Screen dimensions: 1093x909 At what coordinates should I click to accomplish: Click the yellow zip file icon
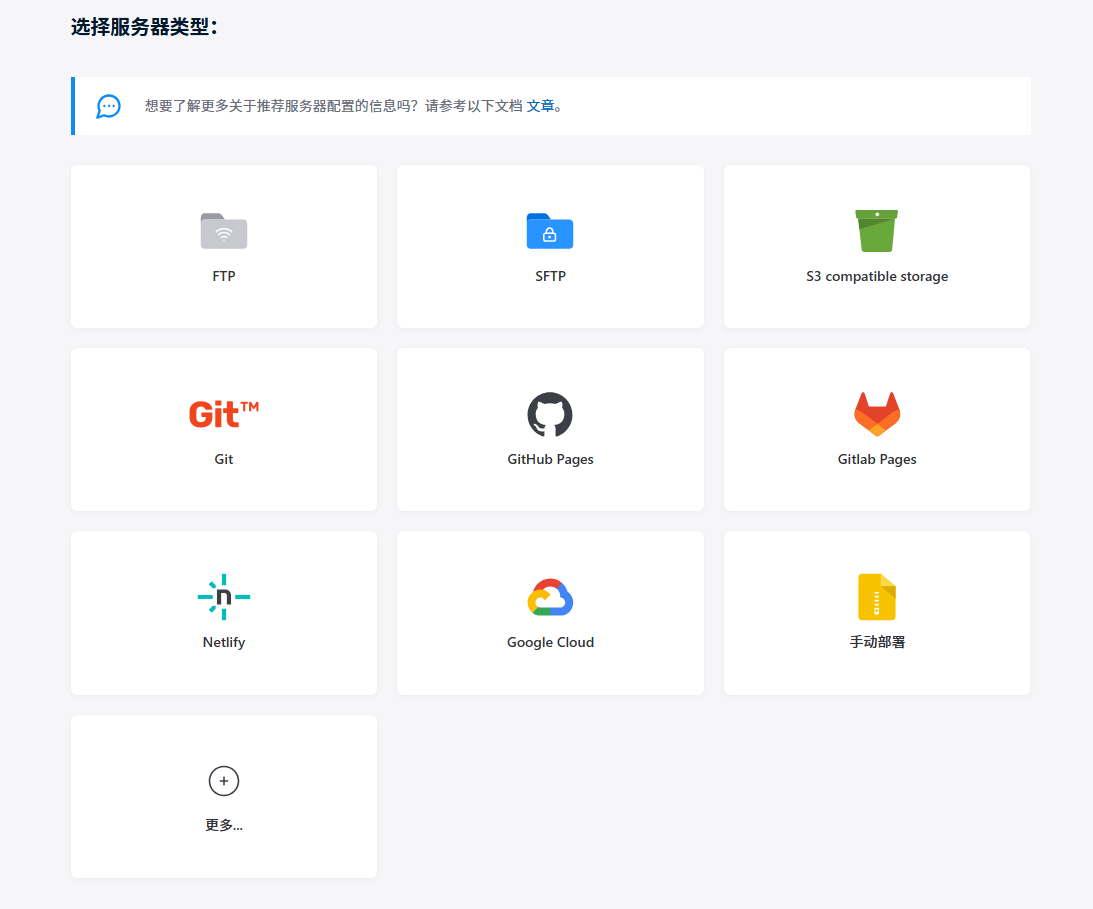[877, 597]
